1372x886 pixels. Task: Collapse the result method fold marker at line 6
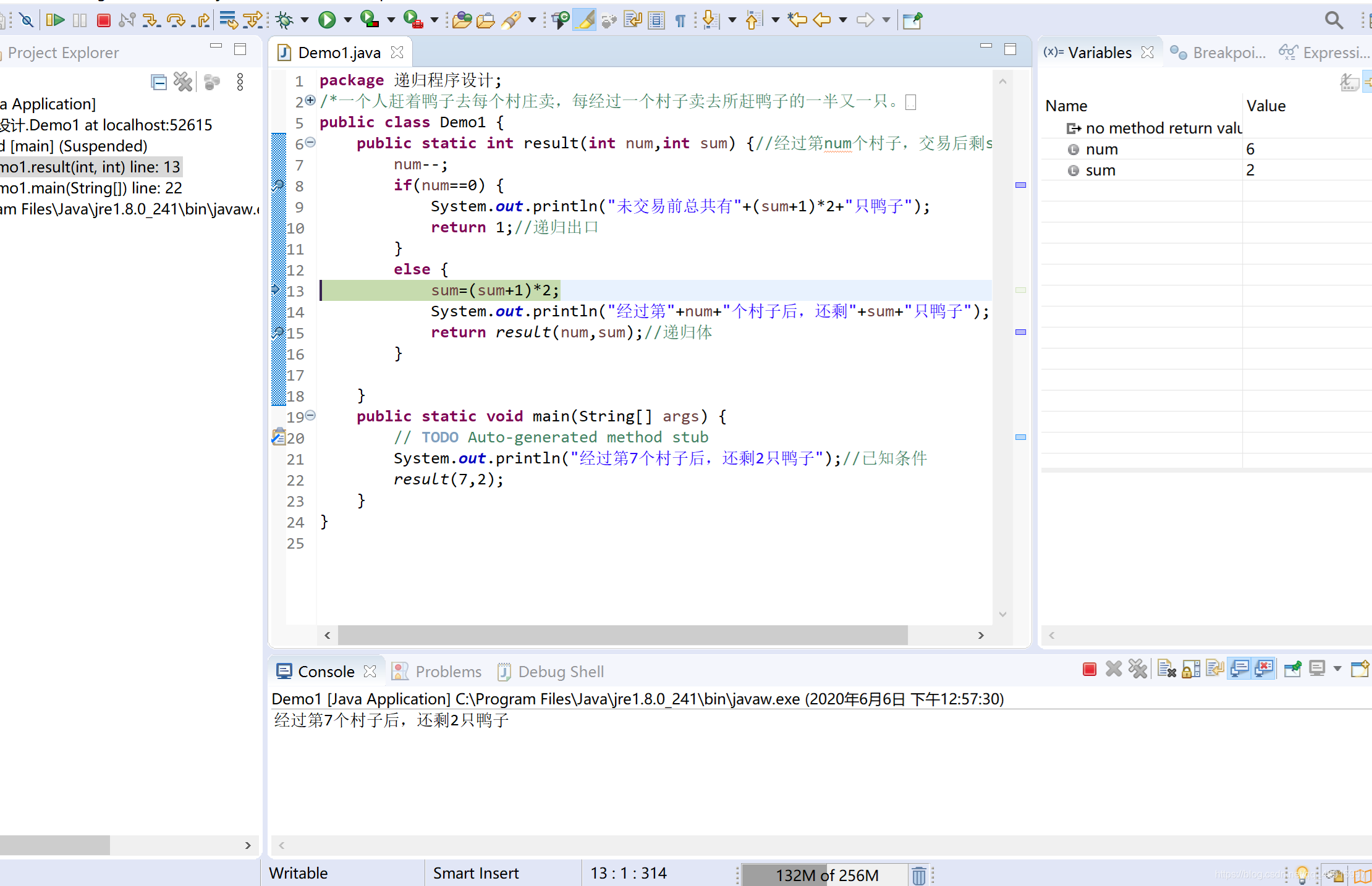[311, 143]
